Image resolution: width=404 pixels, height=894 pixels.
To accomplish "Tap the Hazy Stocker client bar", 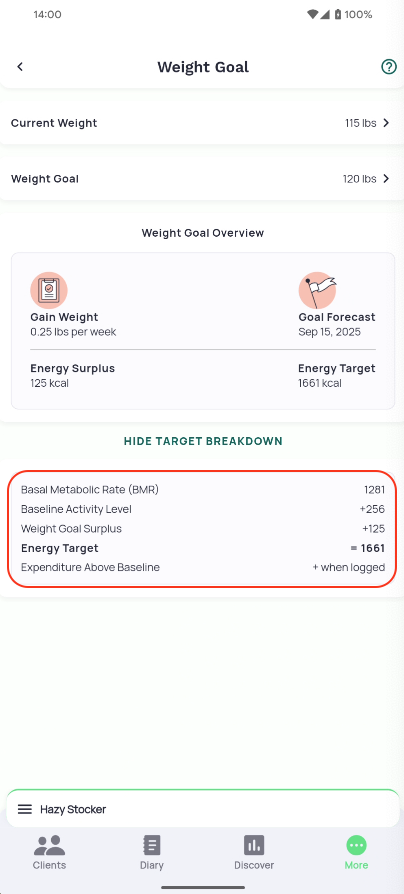I will pyautogui.click(x=203, y=808).
